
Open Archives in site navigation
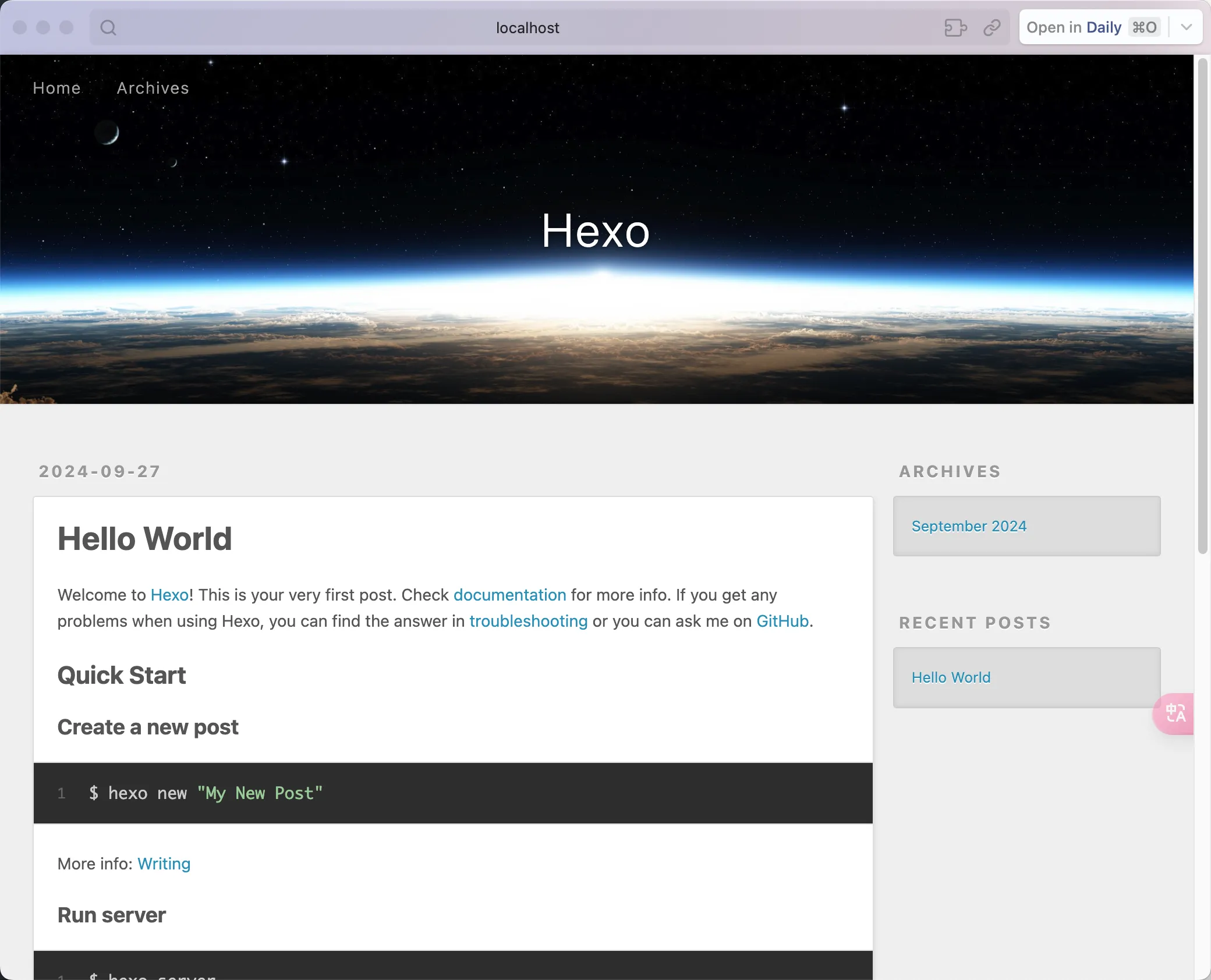pos(153,88)
